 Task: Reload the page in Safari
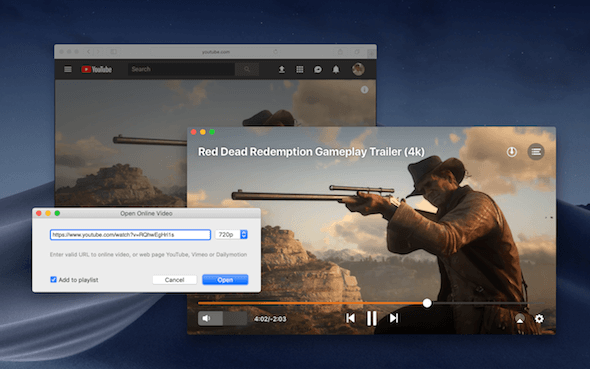275,52
